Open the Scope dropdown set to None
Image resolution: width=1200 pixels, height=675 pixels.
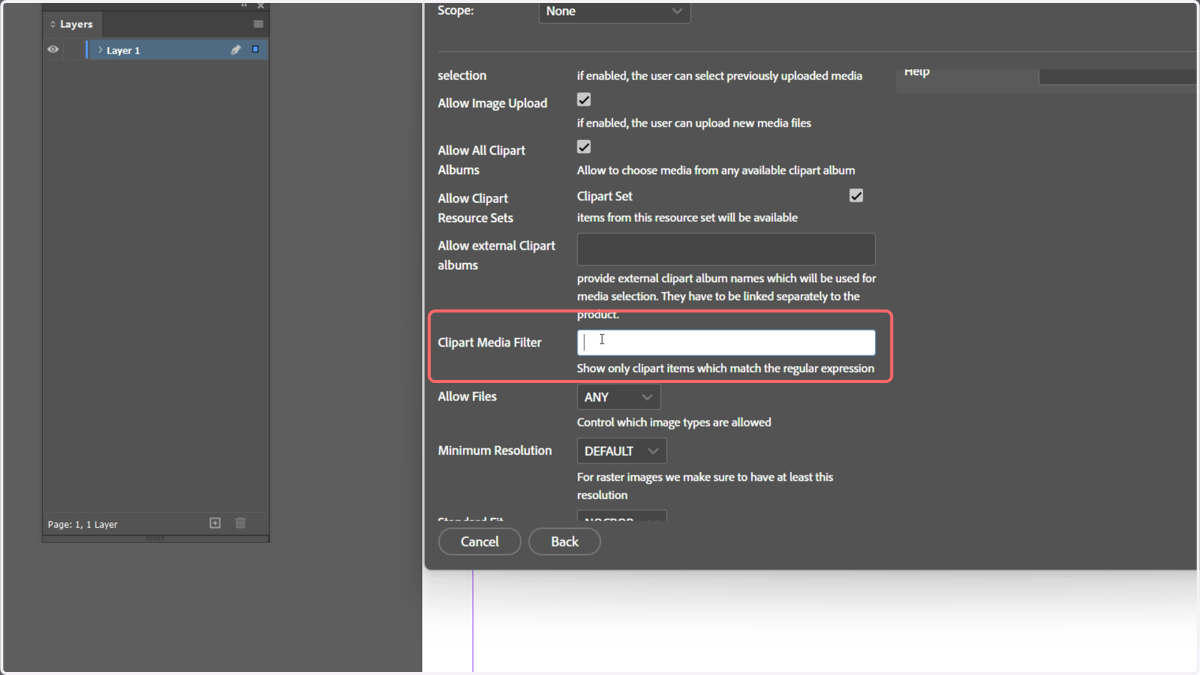(x=615, y=11)
